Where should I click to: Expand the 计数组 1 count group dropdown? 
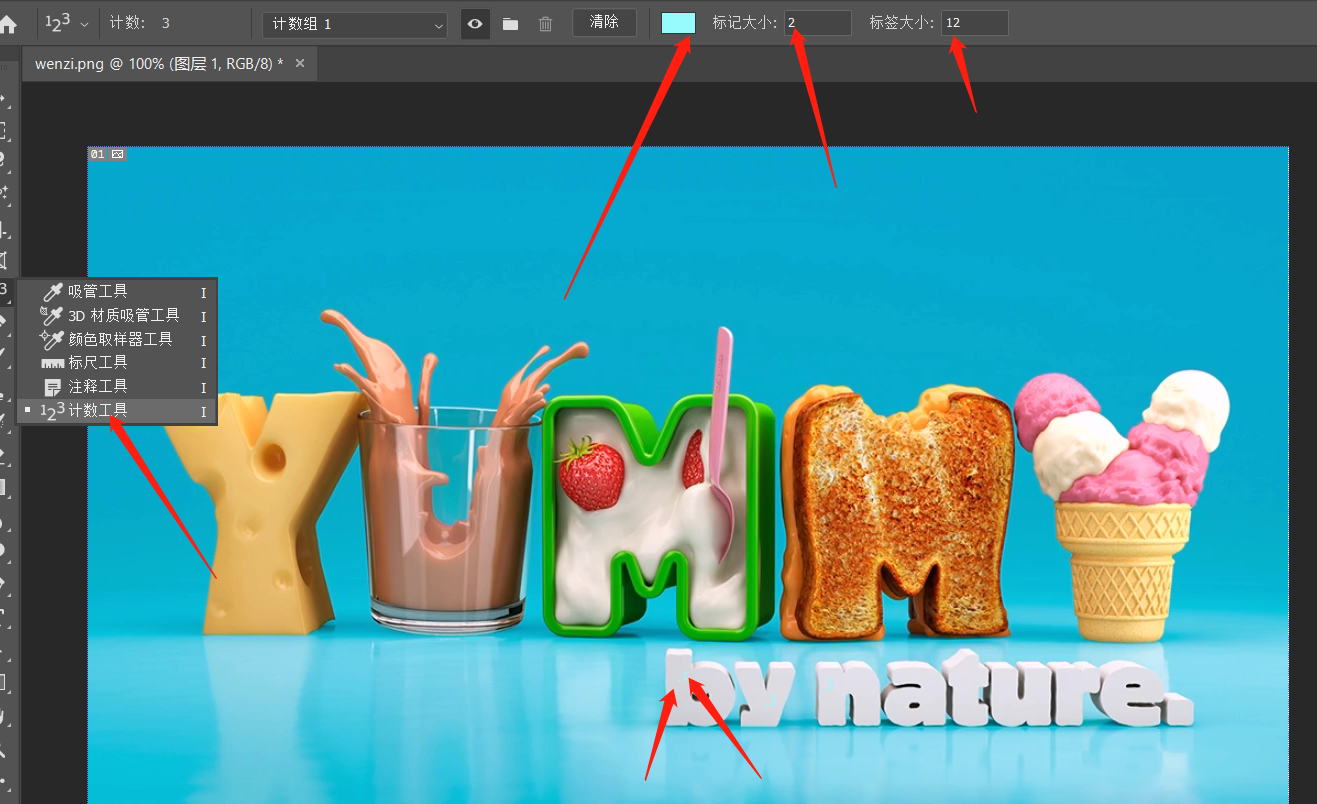tap(355, 24)
